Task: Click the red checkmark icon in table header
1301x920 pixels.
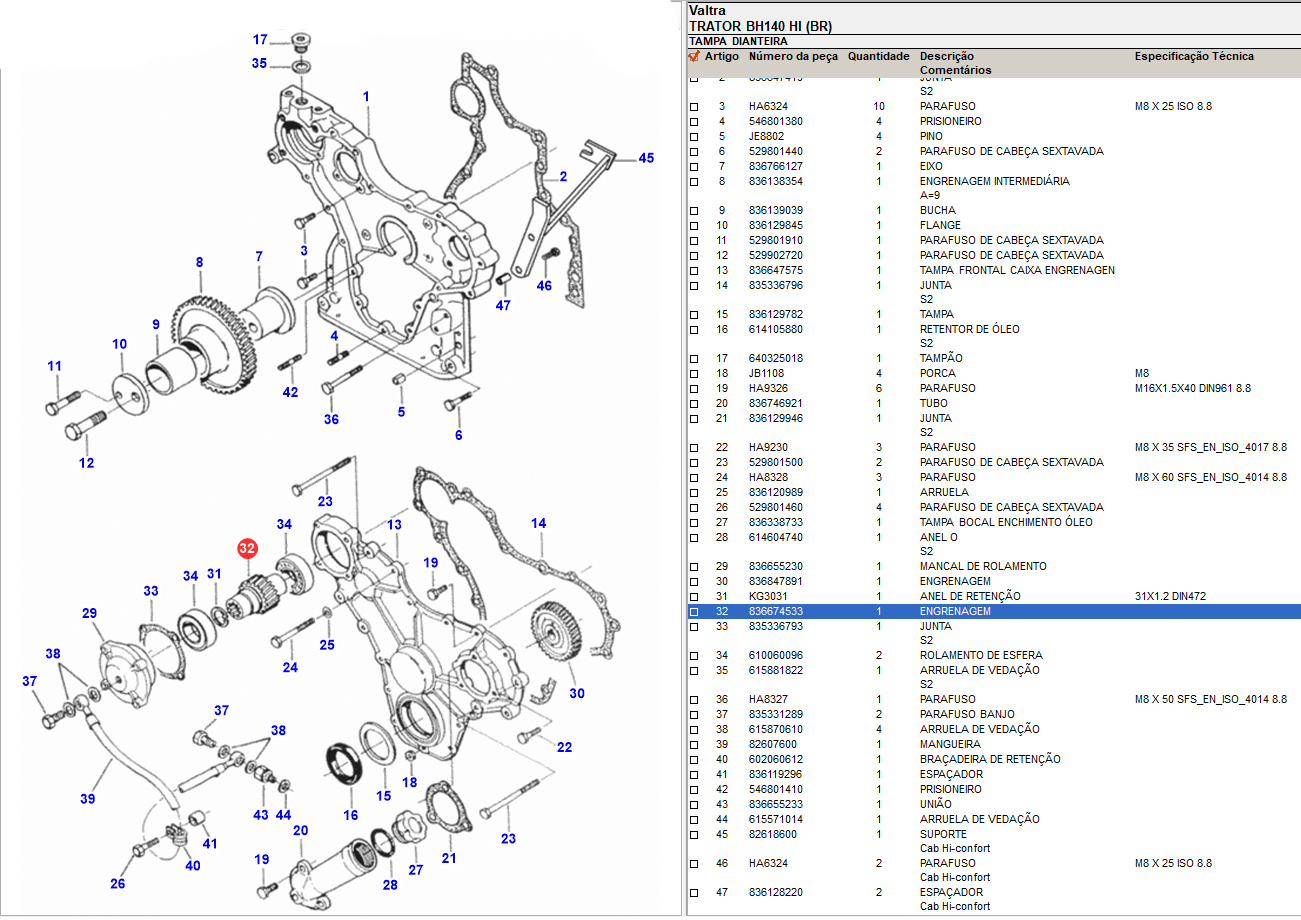Action: [x=693, y=57]
